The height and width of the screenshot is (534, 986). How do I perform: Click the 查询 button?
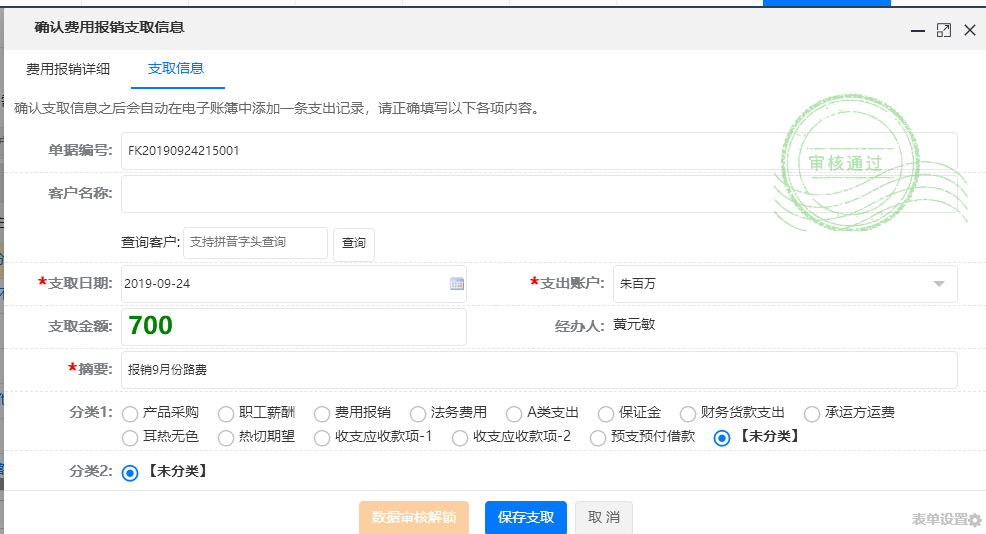coord(354,243)
